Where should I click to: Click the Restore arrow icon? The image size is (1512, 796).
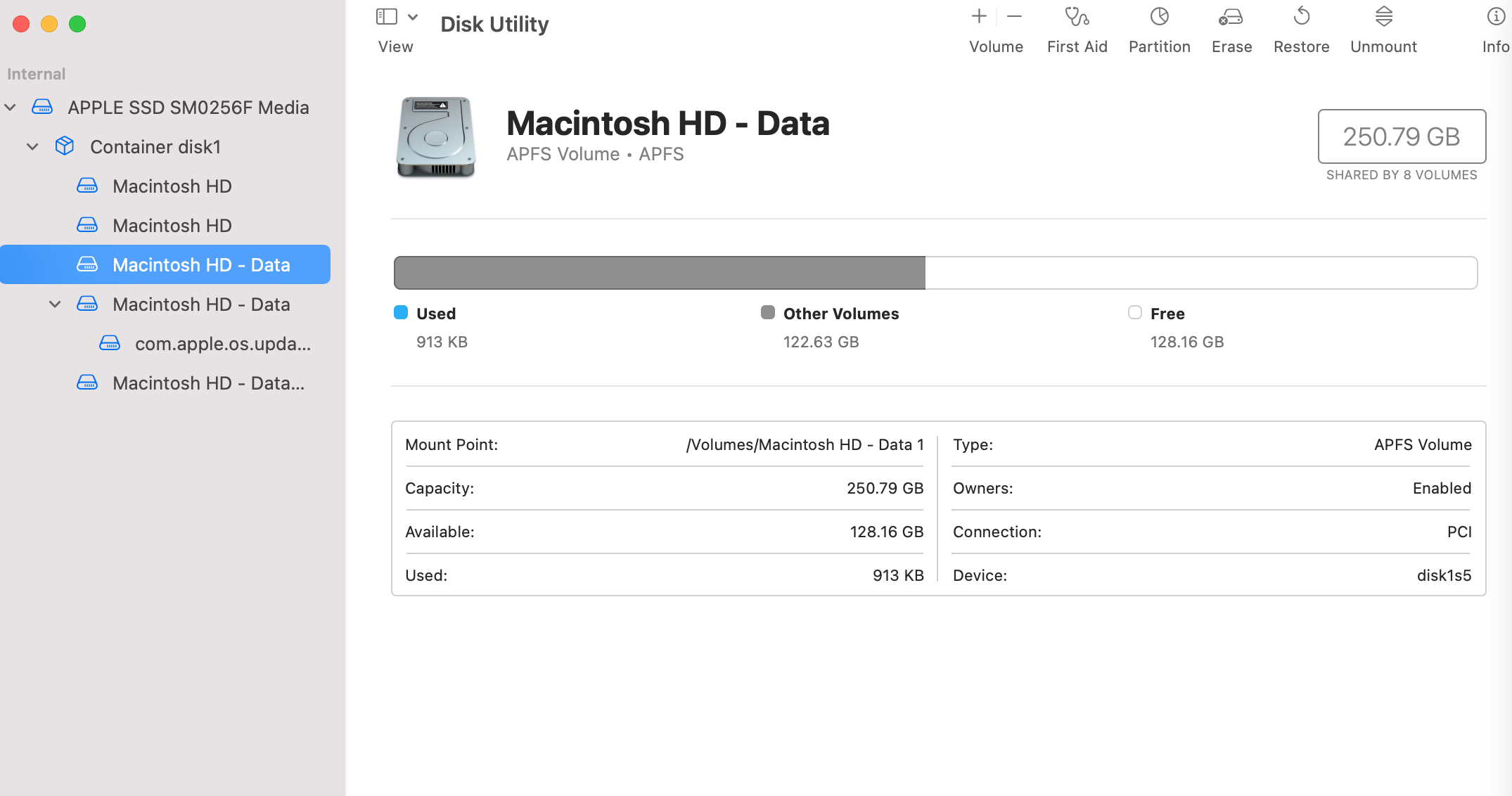(x=1301, y=17)
